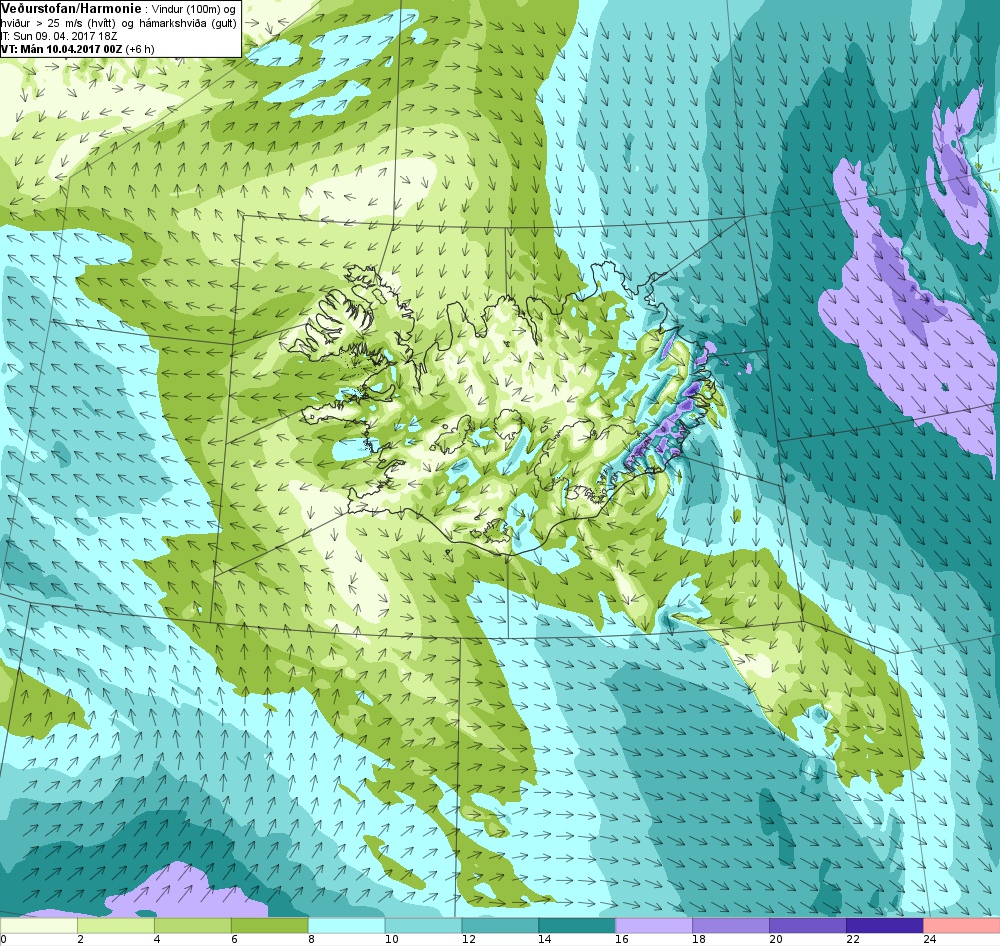1000x946 pixels.
Task: Select the light green 2–4 m/s legend swatch
Action: (116, 925)
